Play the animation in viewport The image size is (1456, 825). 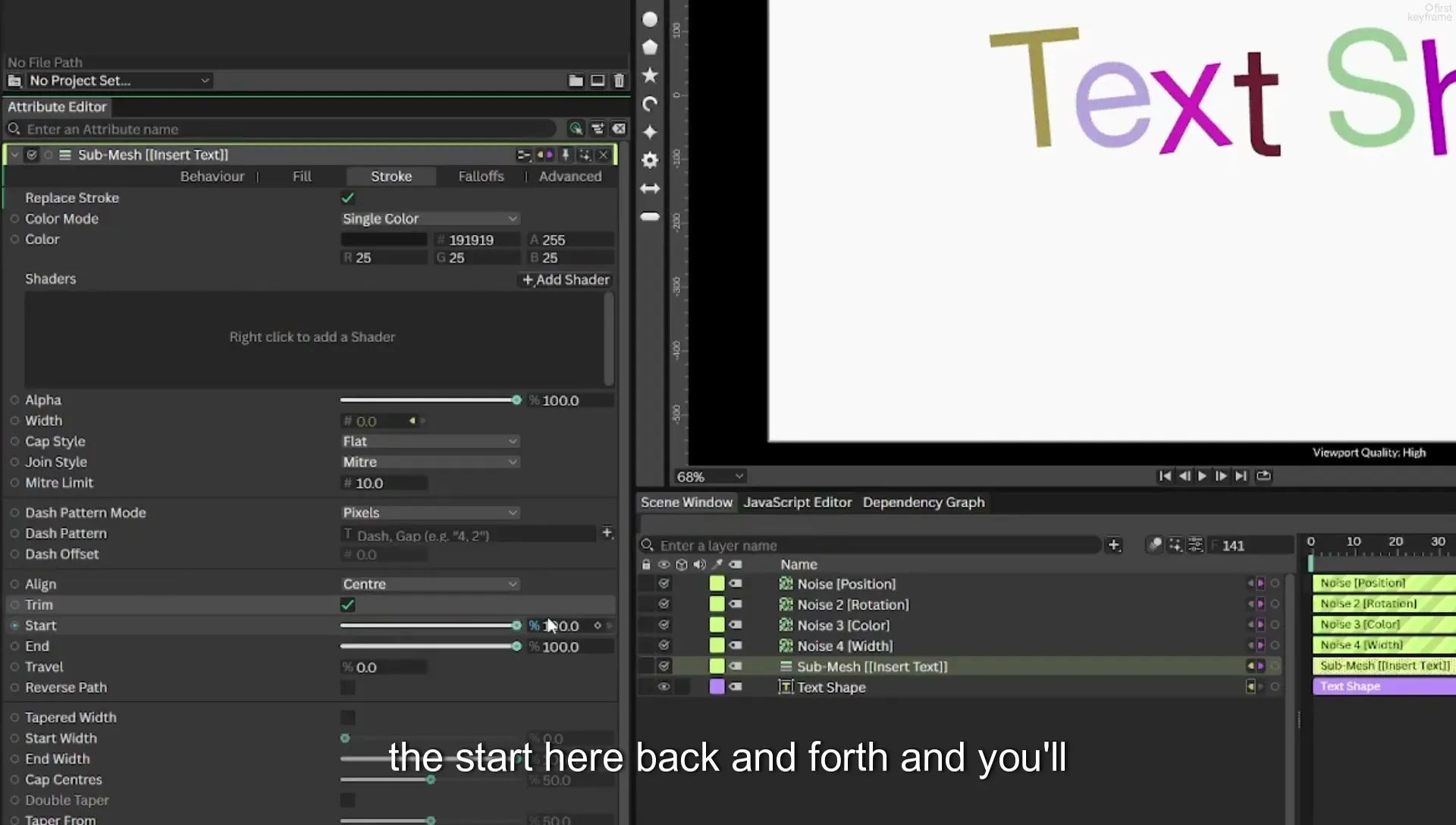[1202, 476]
